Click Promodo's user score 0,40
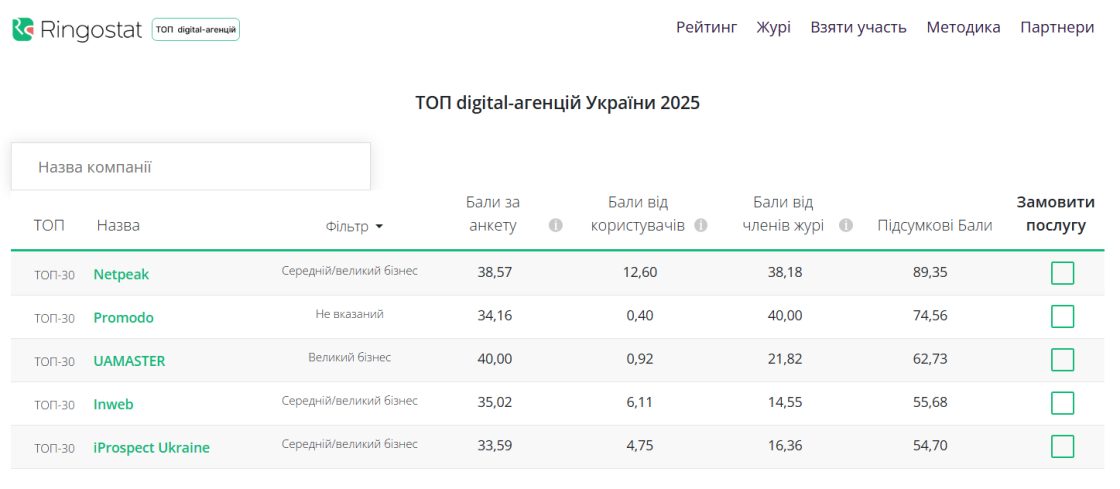This screenshot has width=1120, height=489. tap(640, 316)
